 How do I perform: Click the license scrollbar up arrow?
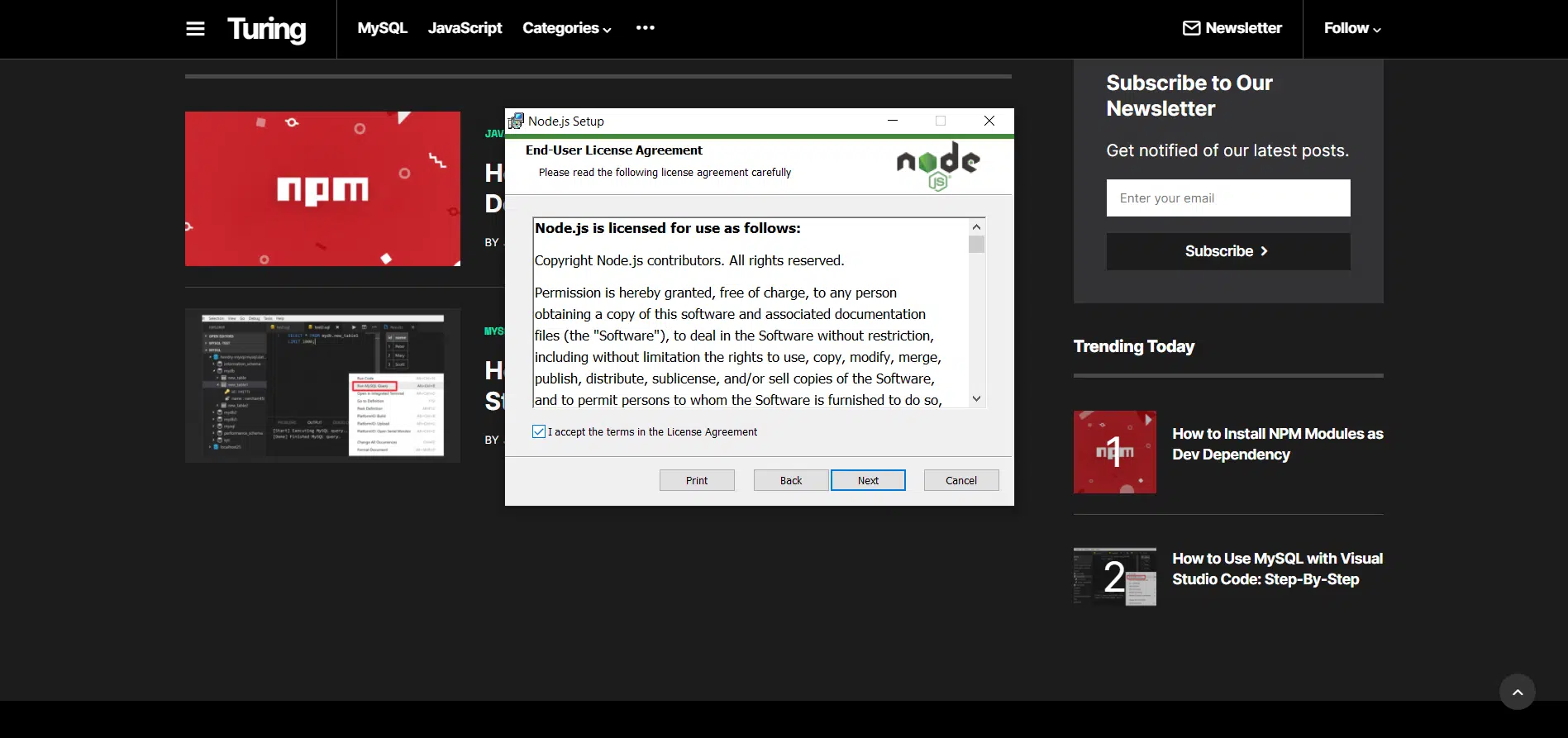point(976,226)
